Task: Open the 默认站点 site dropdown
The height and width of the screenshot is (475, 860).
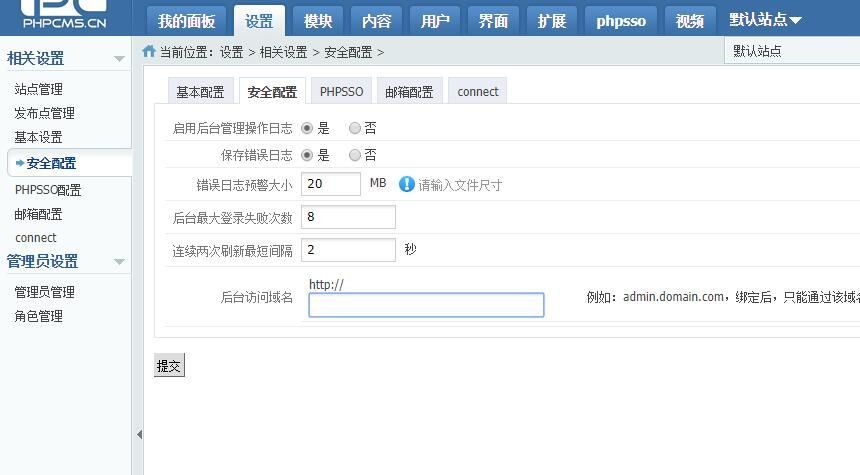Action: 765,20
